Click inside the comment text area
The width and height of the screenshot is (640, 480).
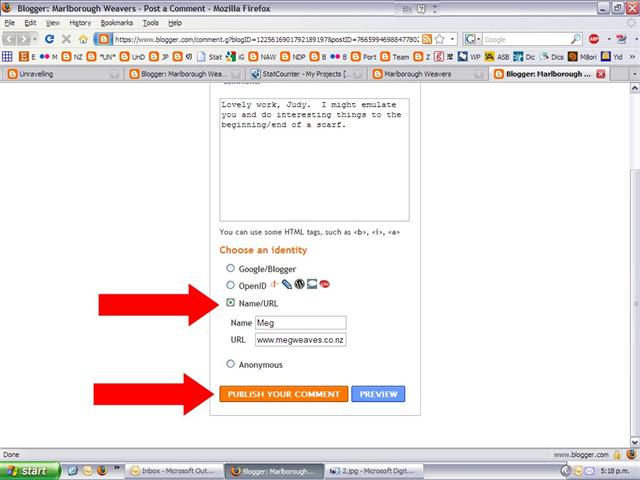click(314, 160)
